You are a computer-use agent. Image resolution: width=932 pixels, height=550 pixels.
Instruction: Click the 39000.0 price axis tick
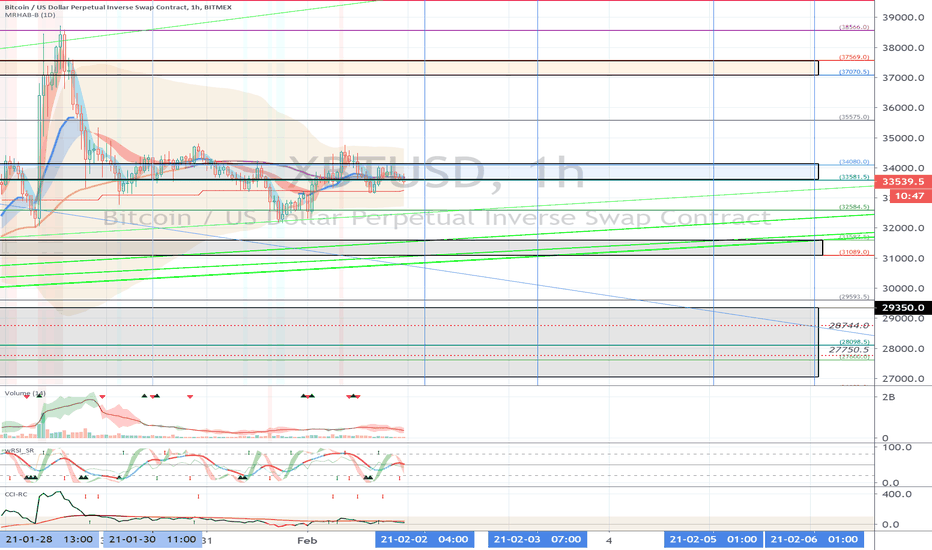903,18
